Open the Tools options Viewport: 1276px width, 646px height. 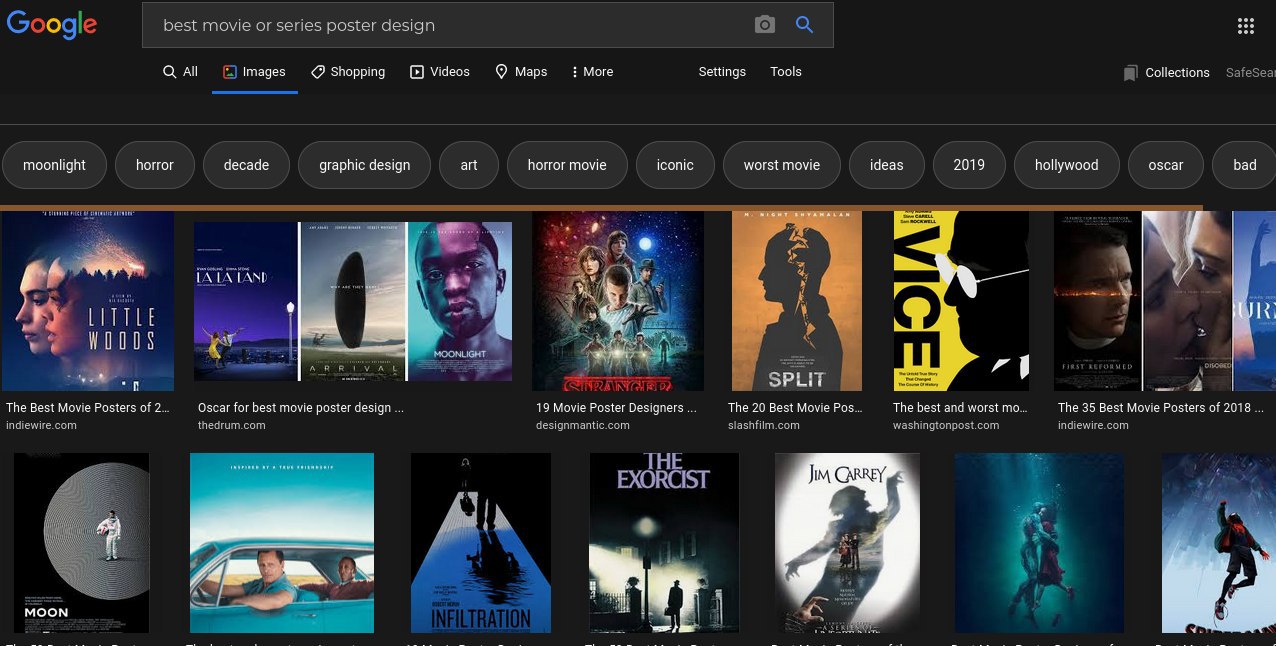pyautogui.click(x=786, y=72)
